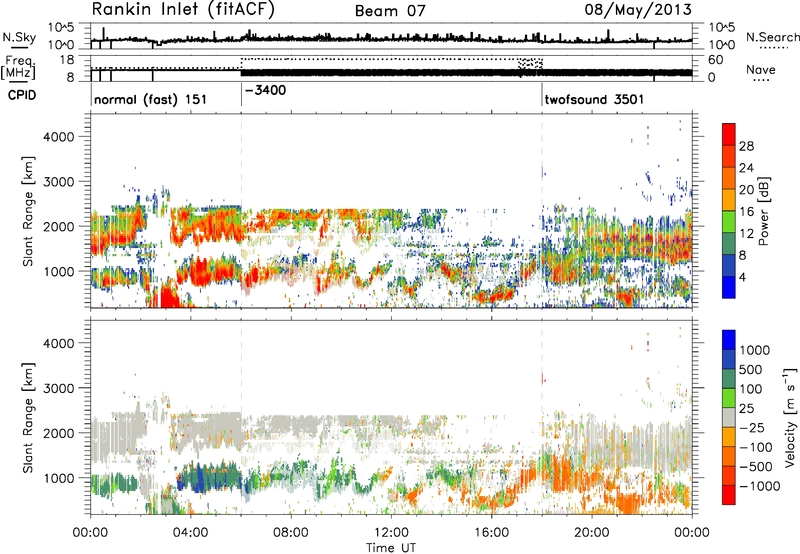Click the N.Sky legend label
Screen dimensions: 800x554
point(19,37)
